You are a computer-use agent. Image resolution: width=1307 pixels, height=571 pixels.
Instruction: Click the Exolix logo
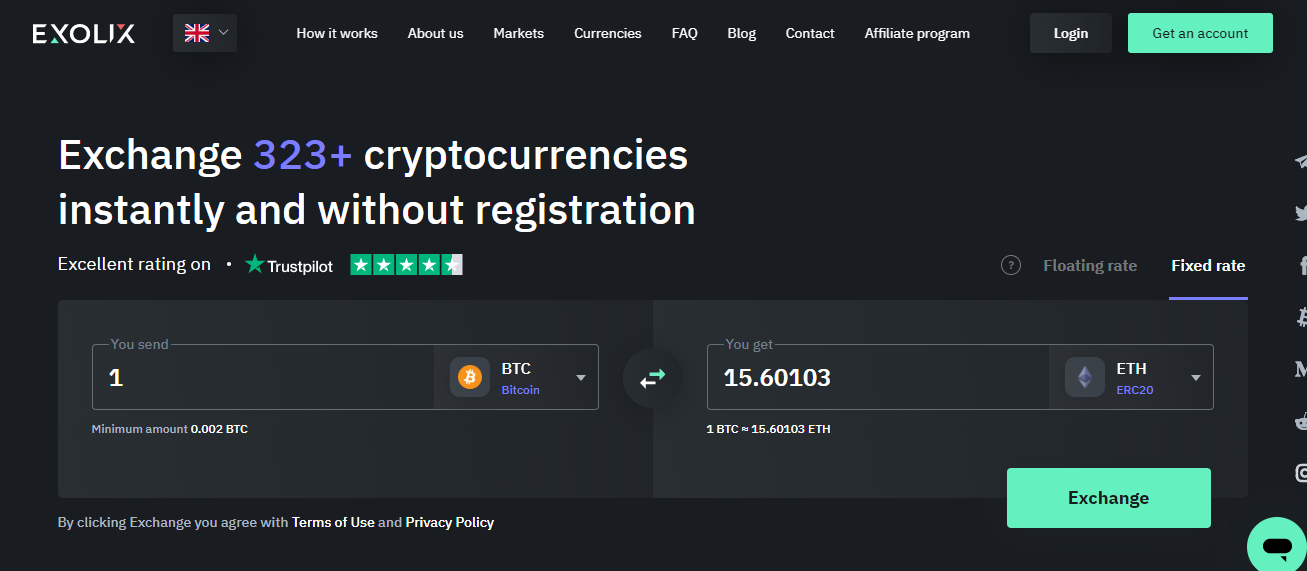(x=83, y=33)
